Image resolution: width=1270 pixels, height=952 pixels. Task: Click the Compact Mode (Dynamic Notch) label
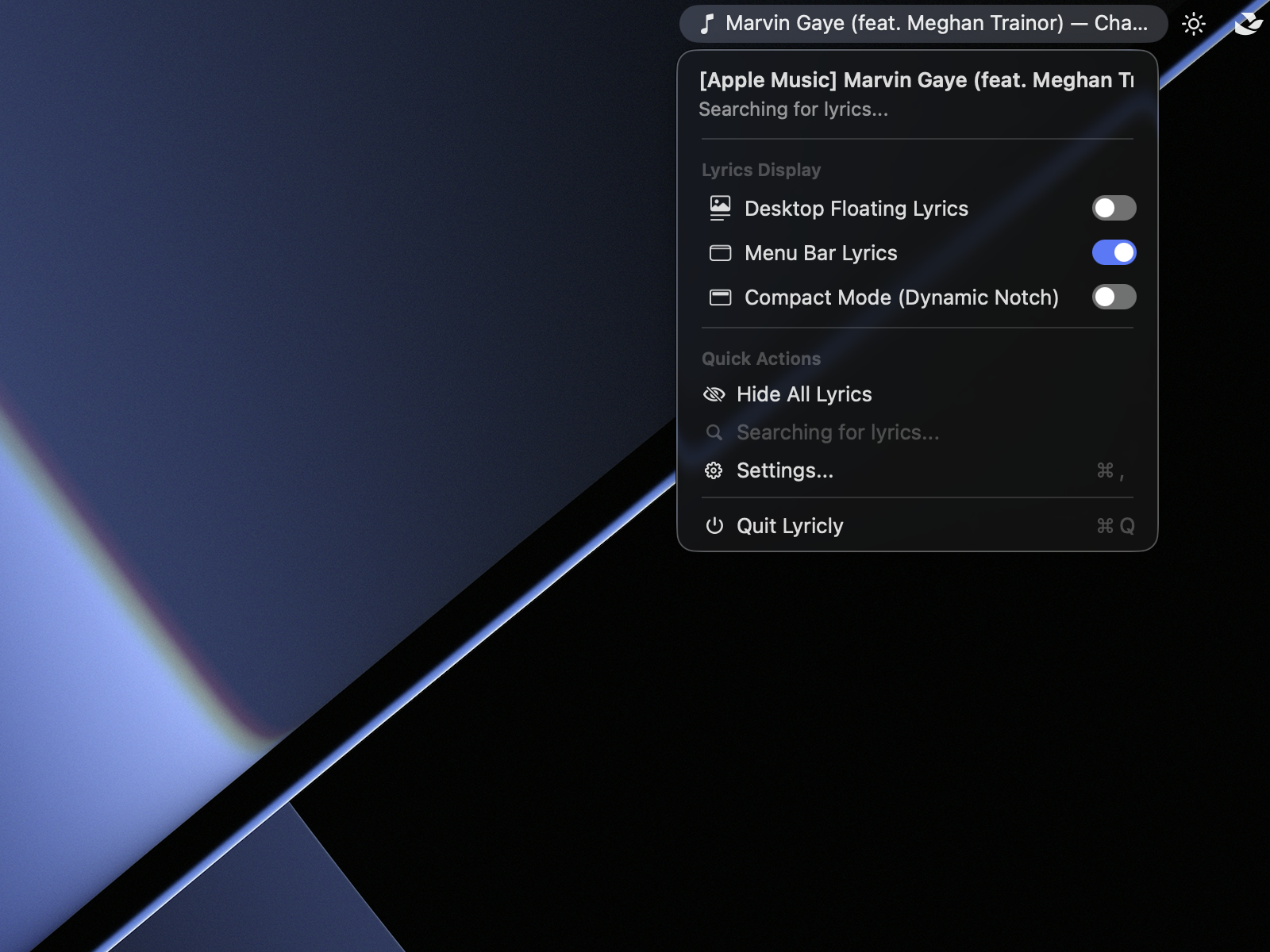(902, 297)
